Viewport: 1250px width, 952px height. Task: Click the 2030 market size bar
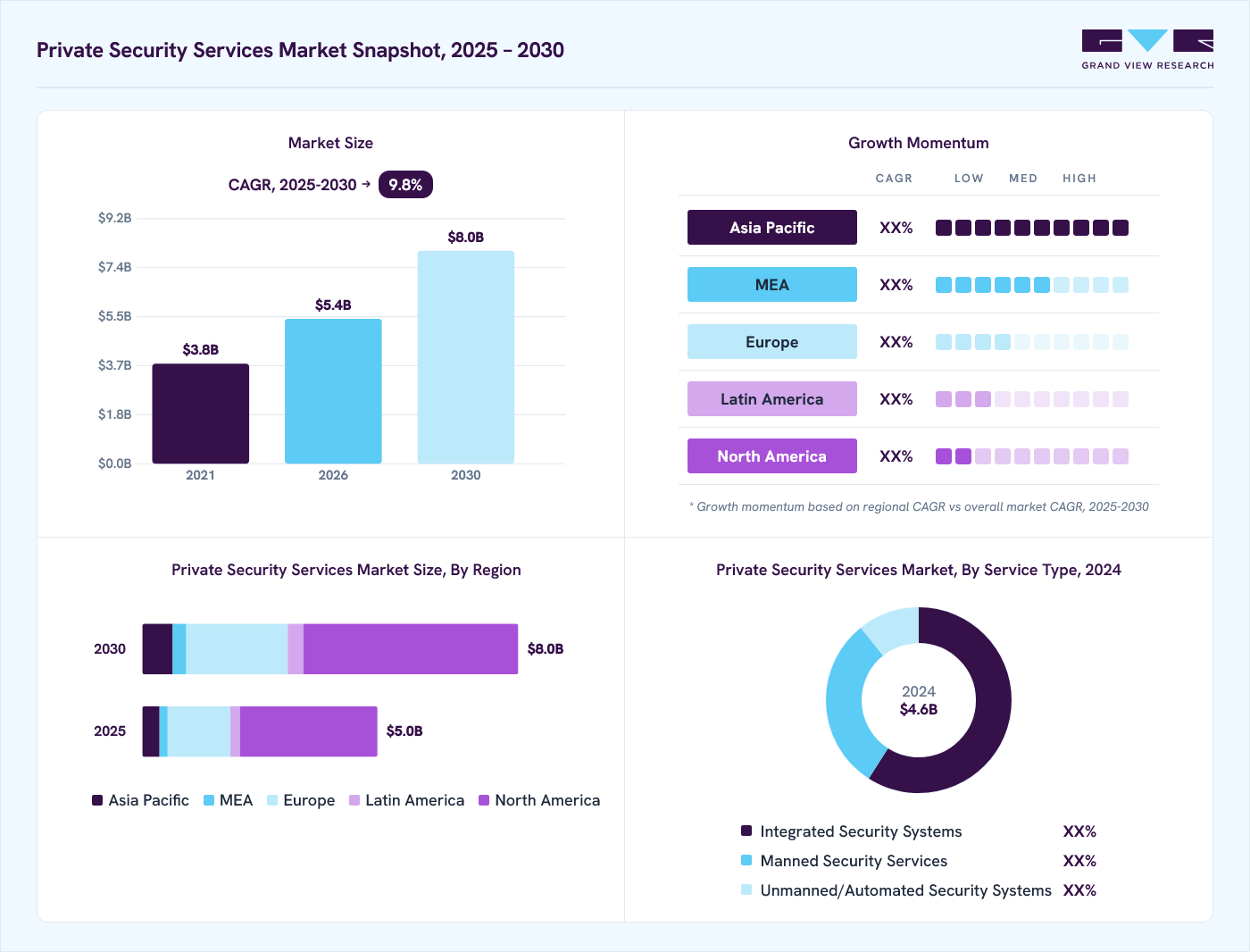point(466,357)
